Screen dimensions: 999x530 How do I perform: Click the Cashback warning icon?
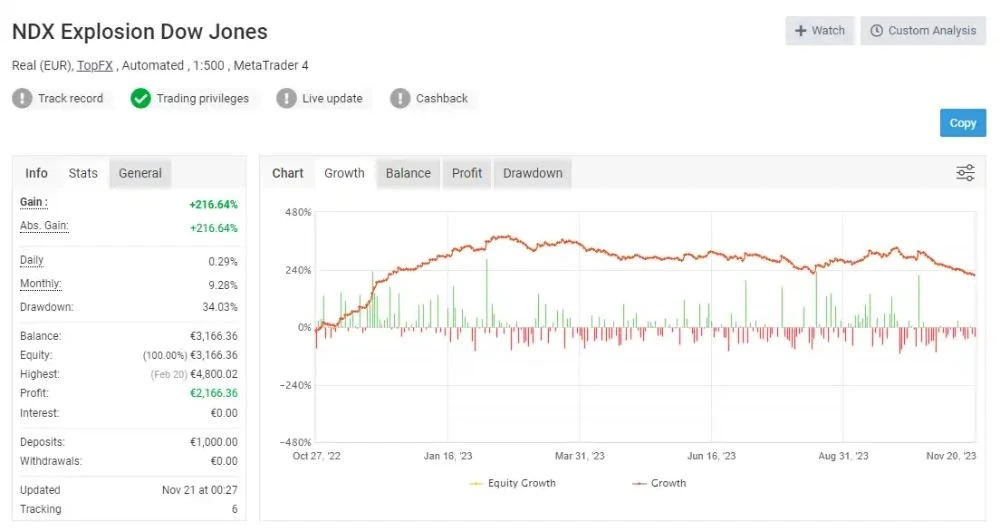pyautogui.click(x=400, y=98)
